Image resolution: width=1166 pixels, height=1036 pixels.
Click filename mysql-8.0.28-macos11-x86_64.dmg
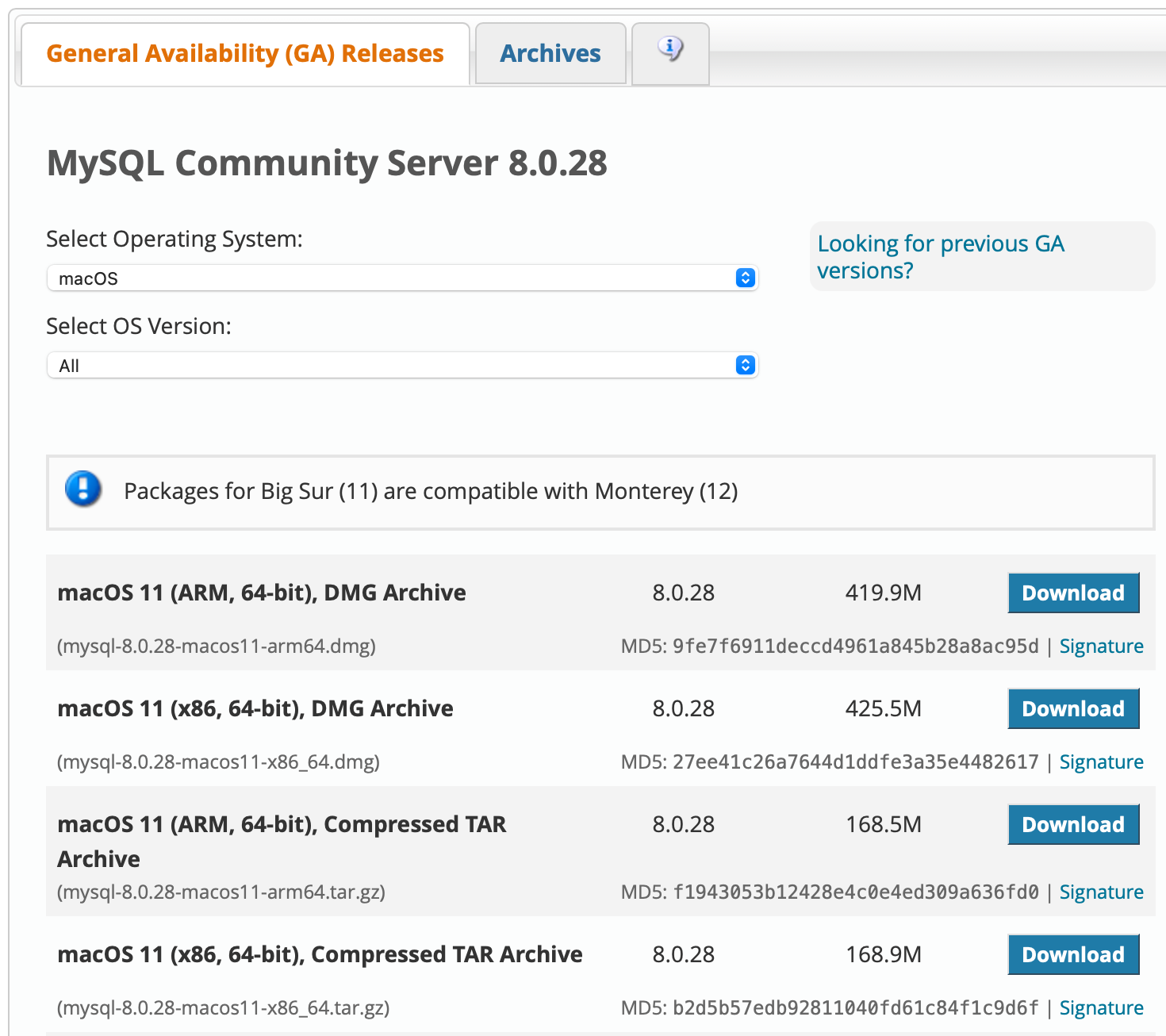[x=218, y=762]
